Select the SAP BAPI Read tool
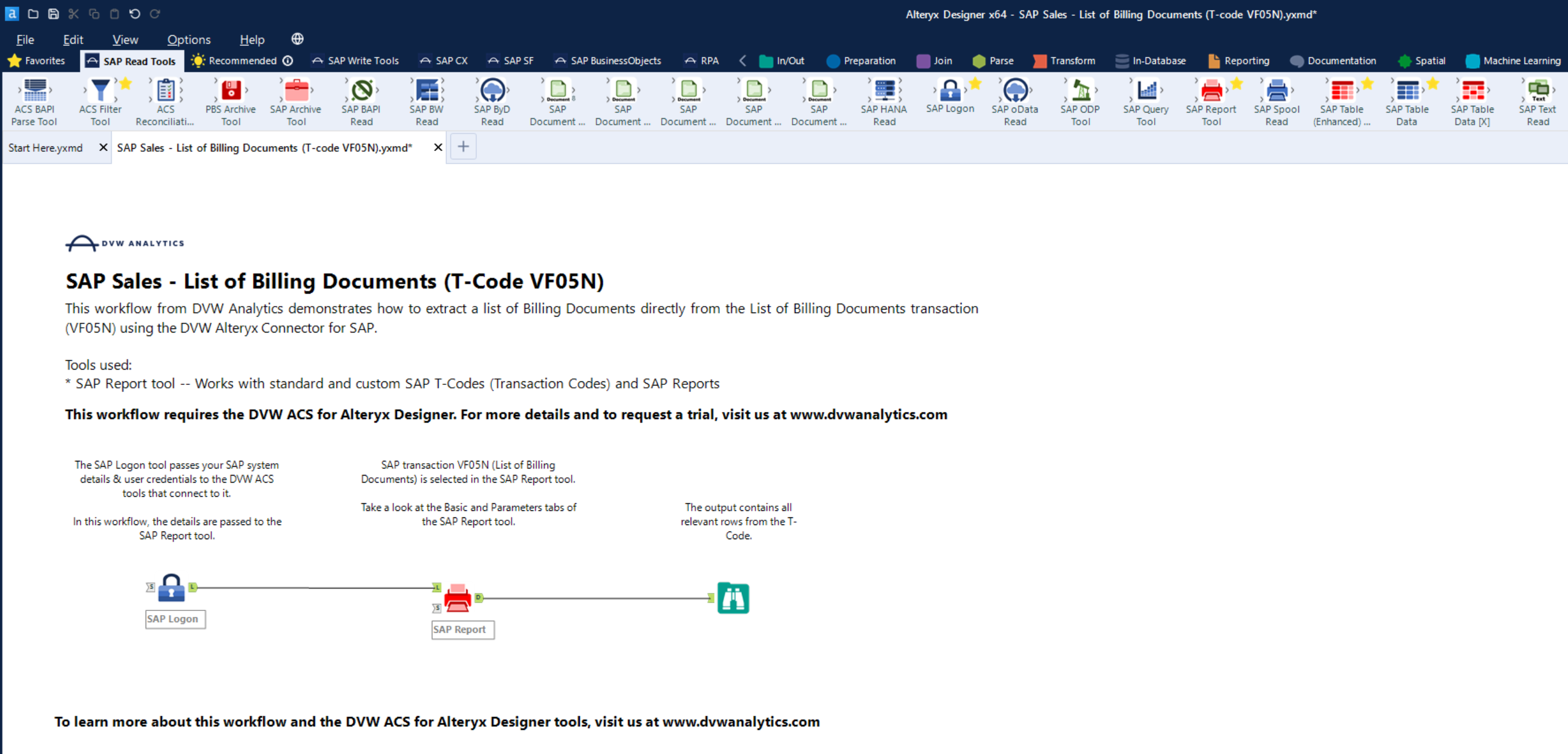Image resolution: width=1568 pixels, height=754 pixels. [362, 91]
